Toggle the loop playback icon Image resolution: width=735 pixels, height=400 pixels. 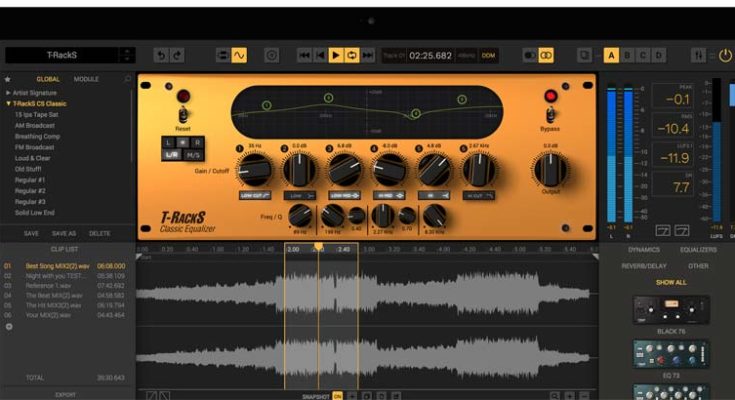[352, 55]
